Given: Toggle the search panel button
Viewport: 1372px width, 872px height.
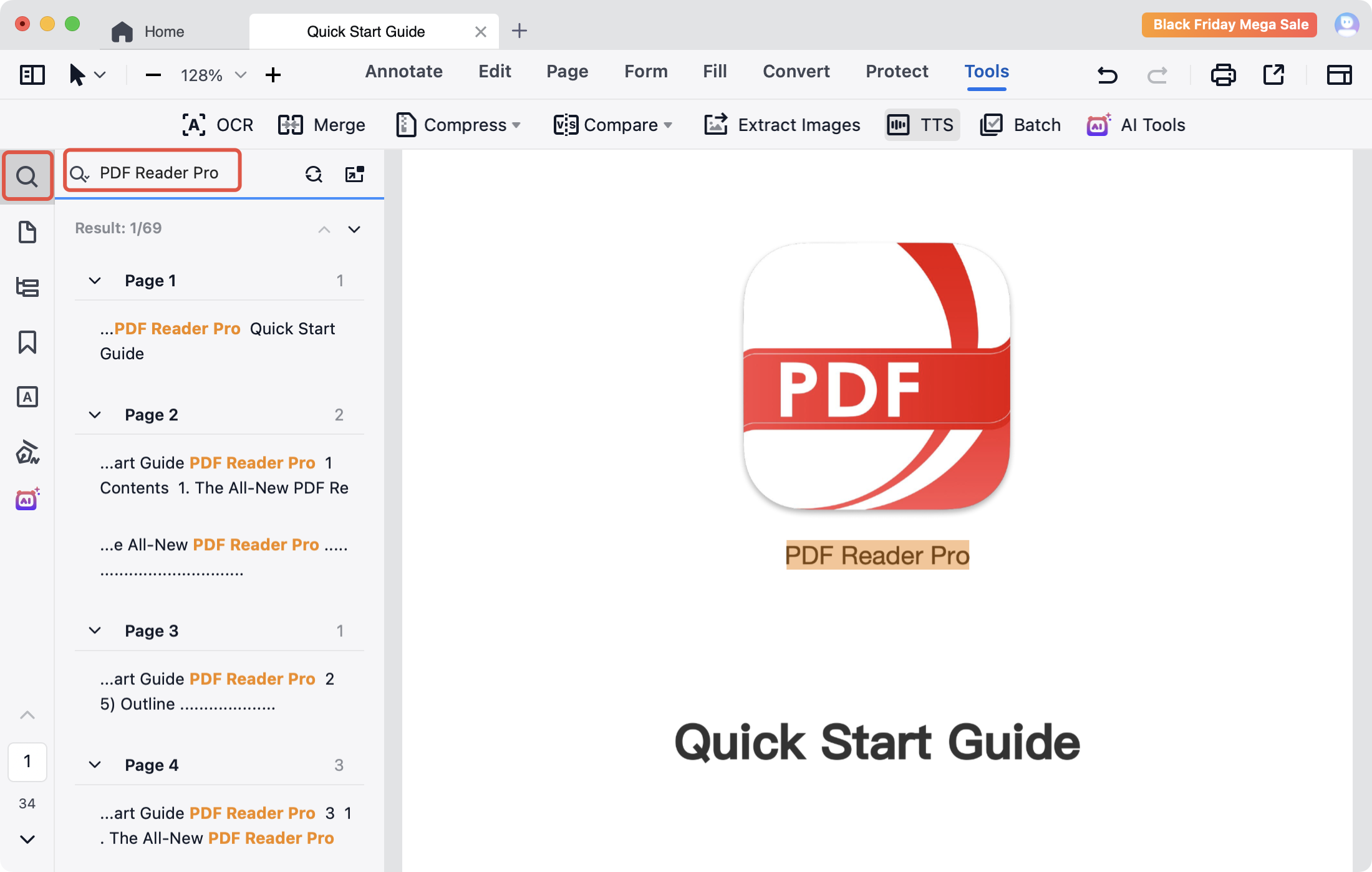Looking at the screenshot, I should [27, 176].
